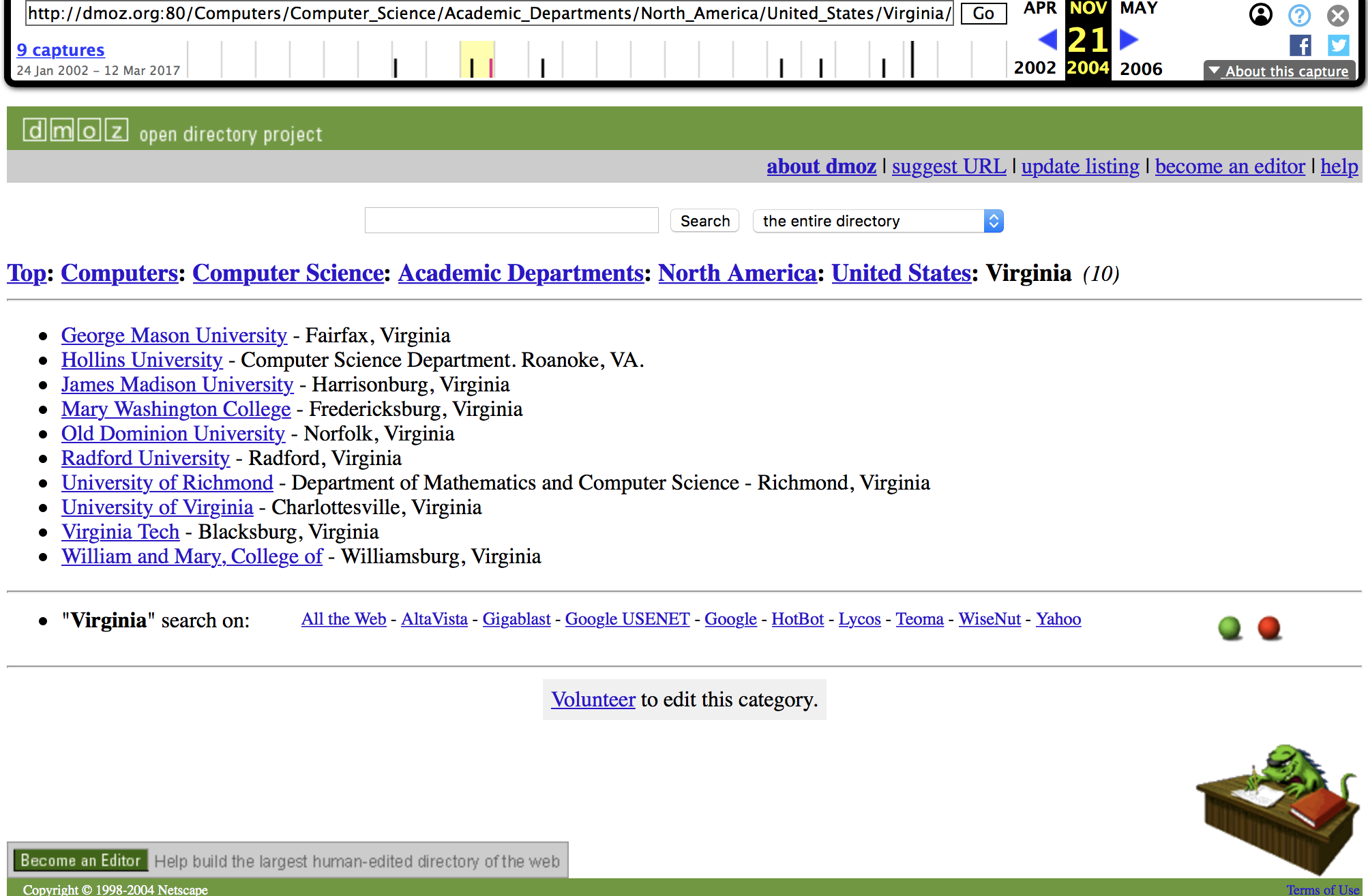Open the 'the entire directory' search scope dropdown
The height and width of the screenshot is (896, 1368).
(878, 221)
